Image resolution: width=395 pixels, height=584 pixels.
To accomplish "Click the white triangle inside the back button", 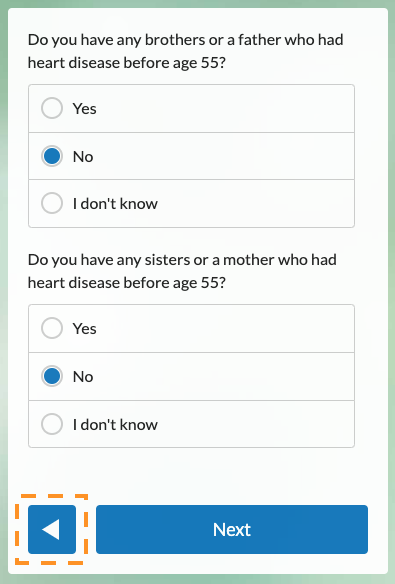I will pyautogui.click(x=51, y=529).
